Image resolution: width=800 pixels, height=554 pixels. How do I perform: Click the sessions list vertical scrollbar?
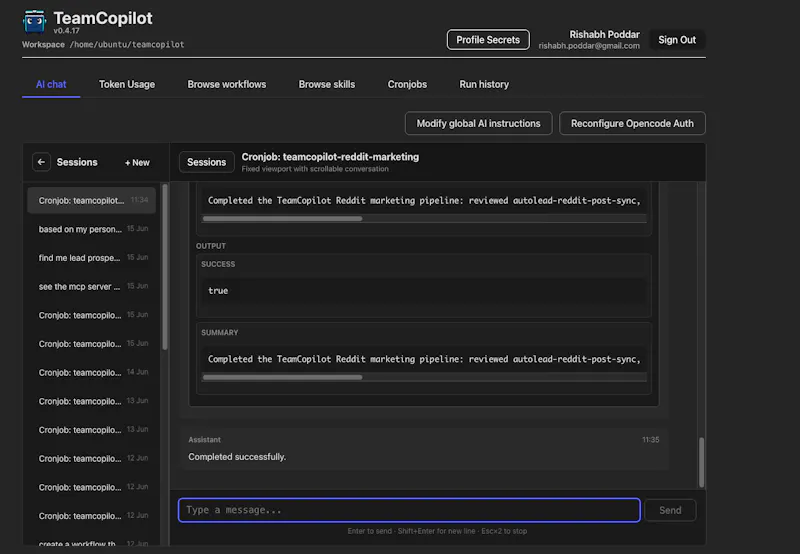pos(165,267)
